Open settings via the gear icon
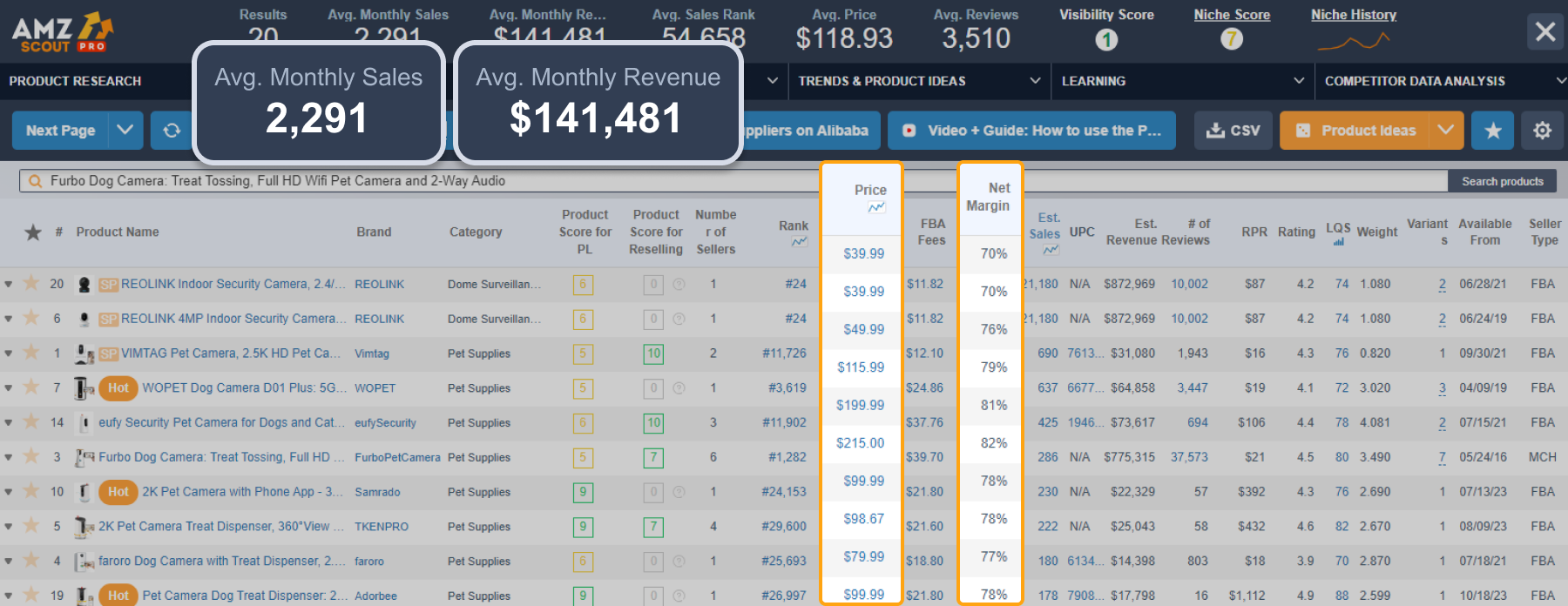 click(1543, 131)
